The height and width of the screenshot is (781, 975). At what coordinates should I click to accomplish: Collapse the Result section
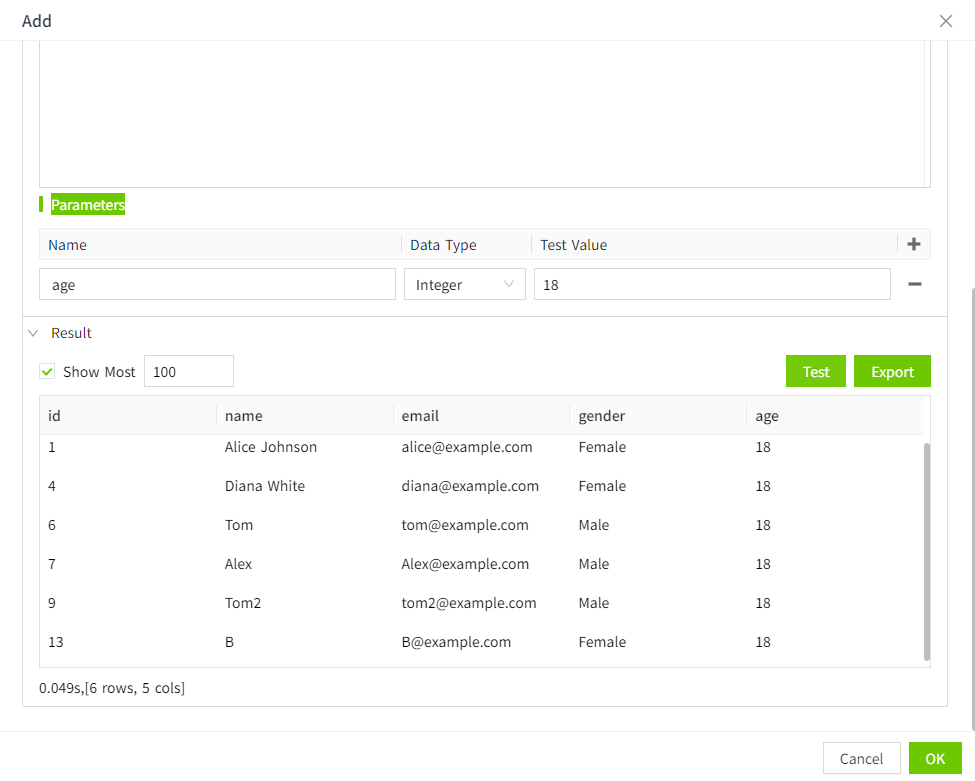[33, 333]
